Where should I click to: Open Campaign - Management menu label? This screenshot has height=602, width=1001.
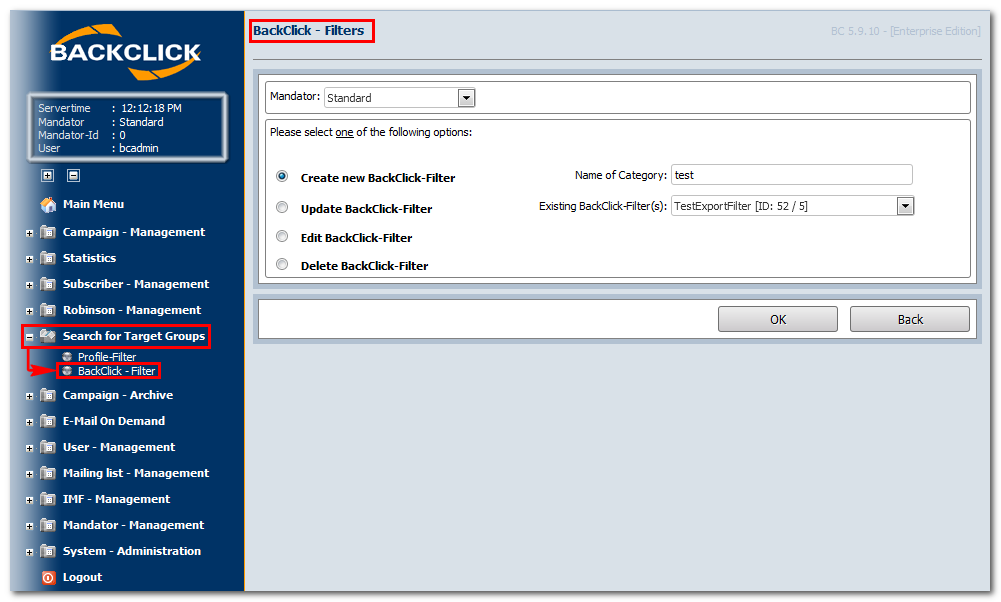(x=134, y=232)
